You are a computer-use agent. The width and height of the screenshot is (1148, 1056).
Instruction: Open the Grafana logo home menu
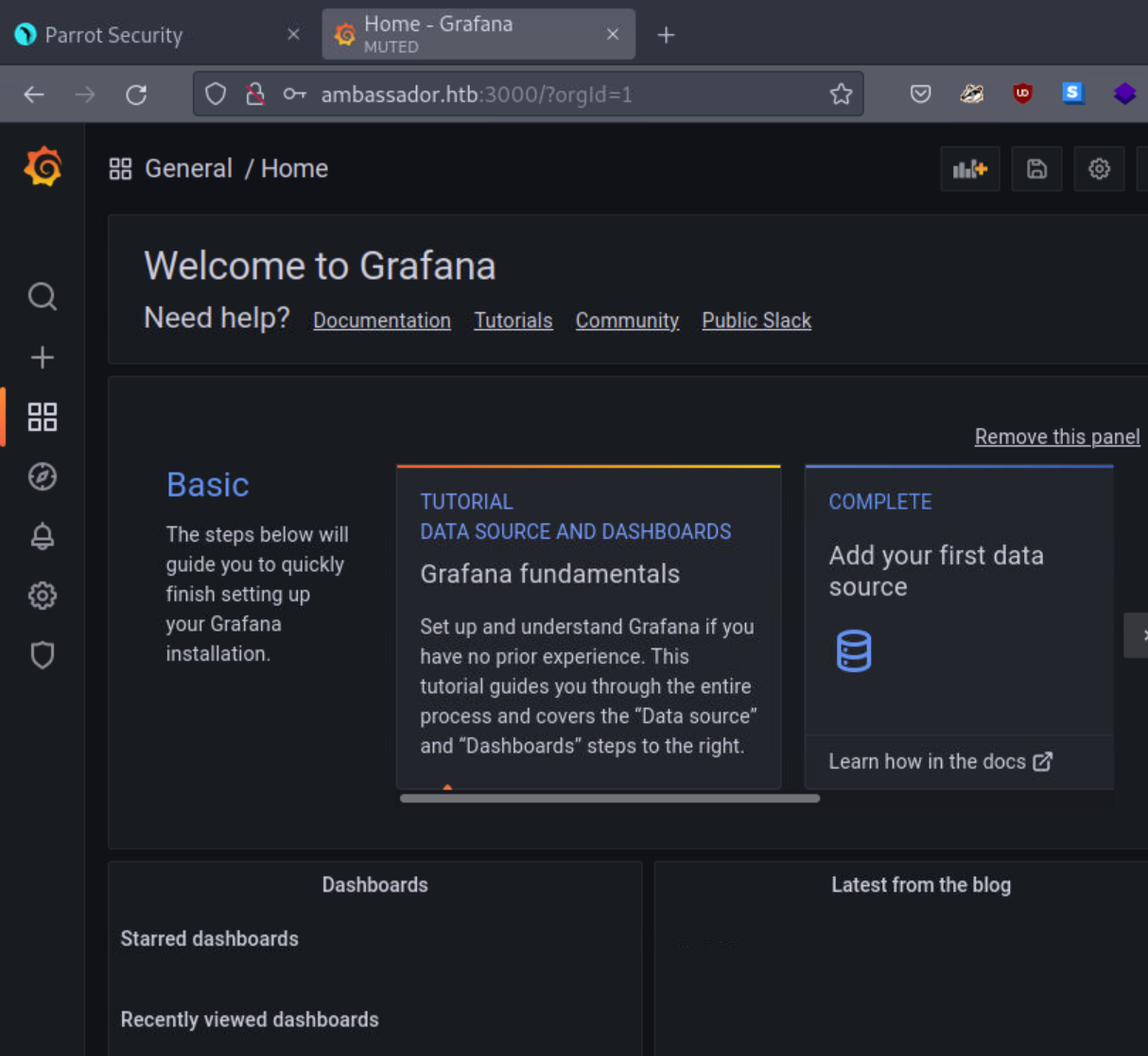tap(43, 167)
